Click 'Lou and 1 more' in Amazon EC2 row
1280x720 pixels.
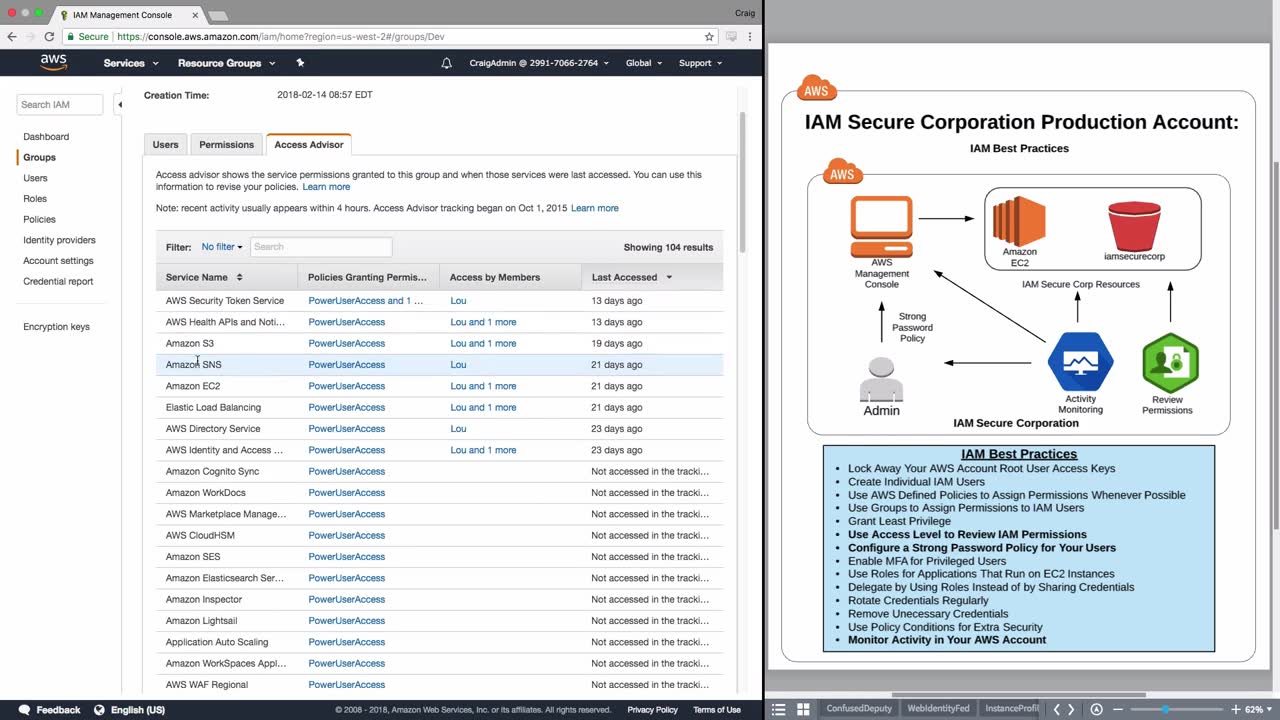tap(483, 386)
